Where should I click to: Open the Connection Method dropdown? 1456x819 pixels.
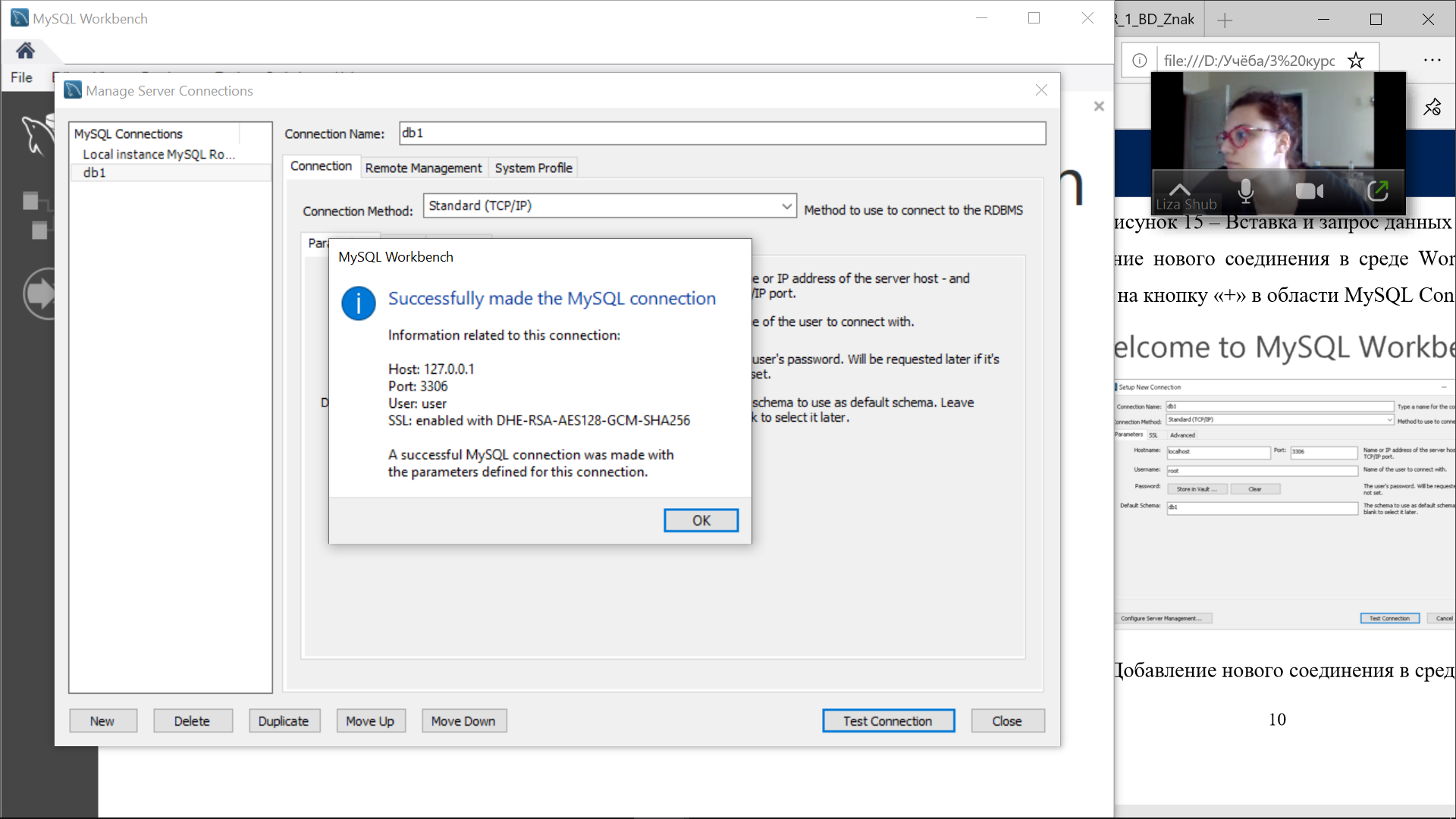coord(610,206)
